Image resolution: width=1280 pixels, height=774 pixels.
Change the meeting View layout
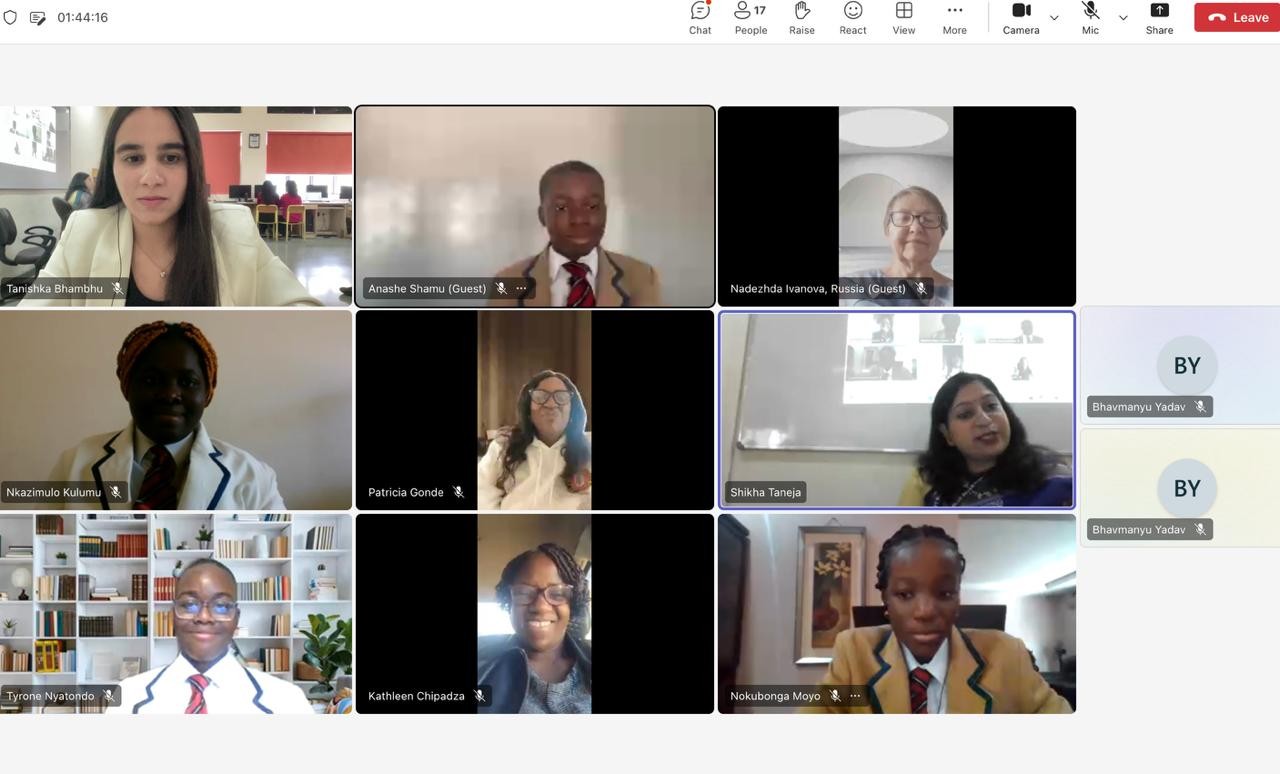point(904,17)
